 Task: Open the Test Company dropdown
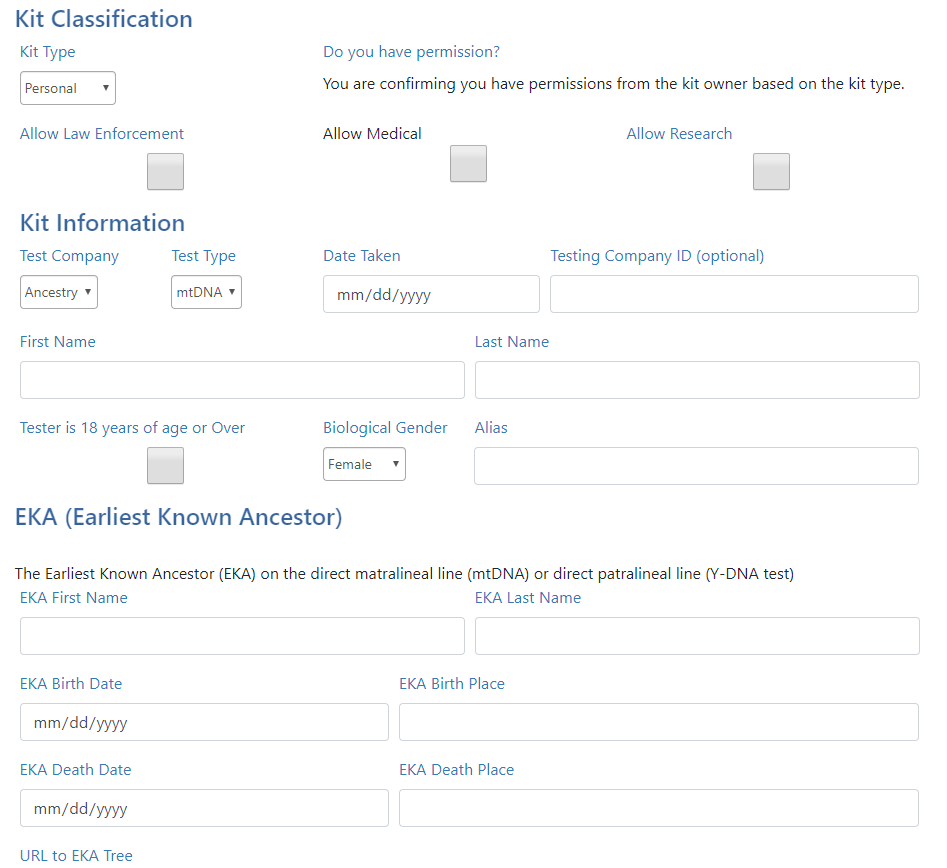click(59, 292)
